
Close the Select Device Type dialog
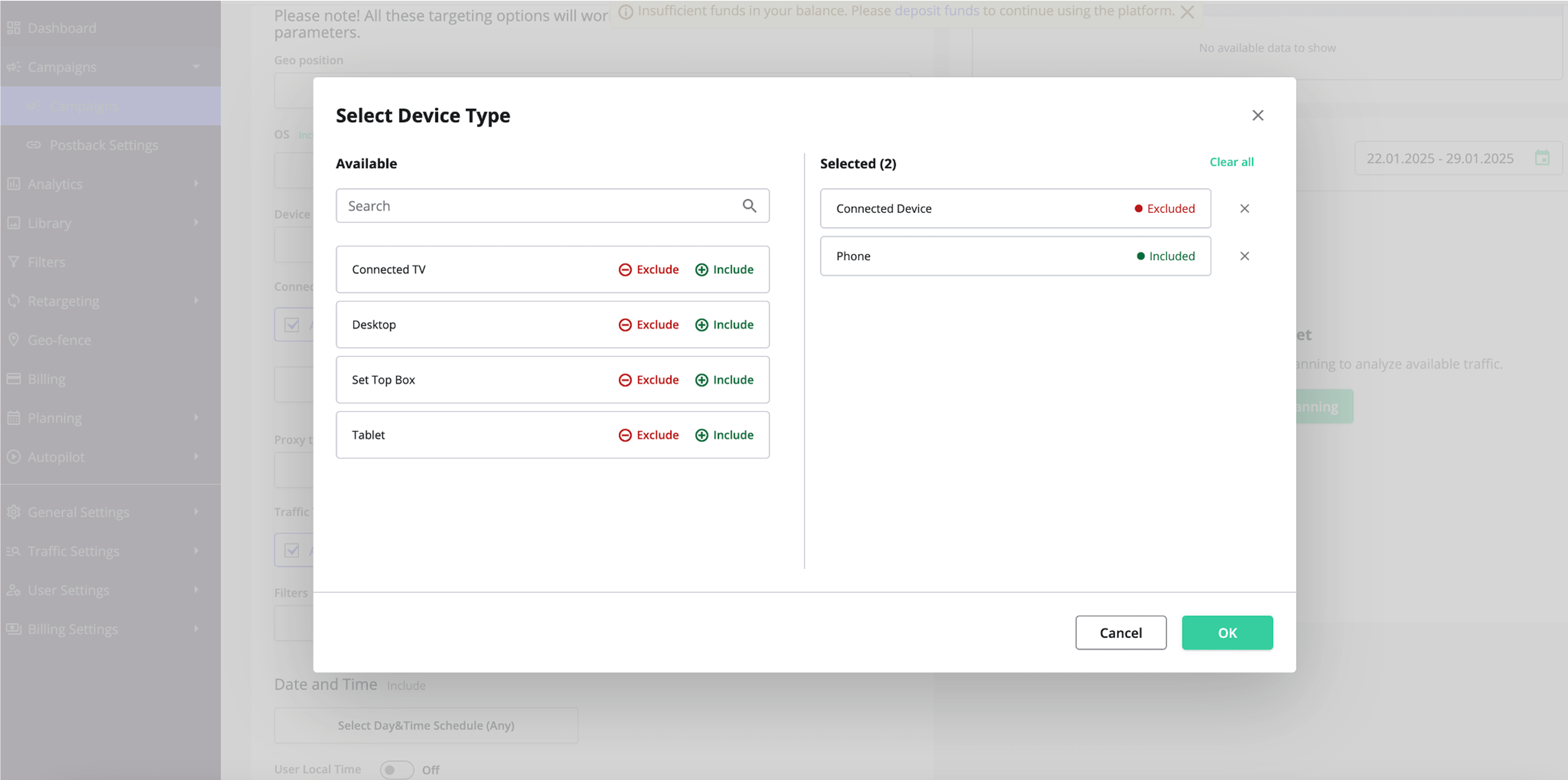(x=1258, y=115)
